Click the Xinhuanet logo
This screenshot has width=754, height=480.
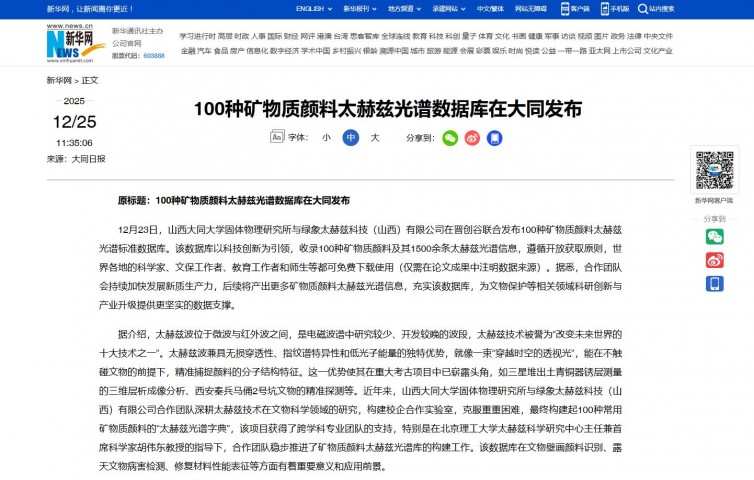75,43
